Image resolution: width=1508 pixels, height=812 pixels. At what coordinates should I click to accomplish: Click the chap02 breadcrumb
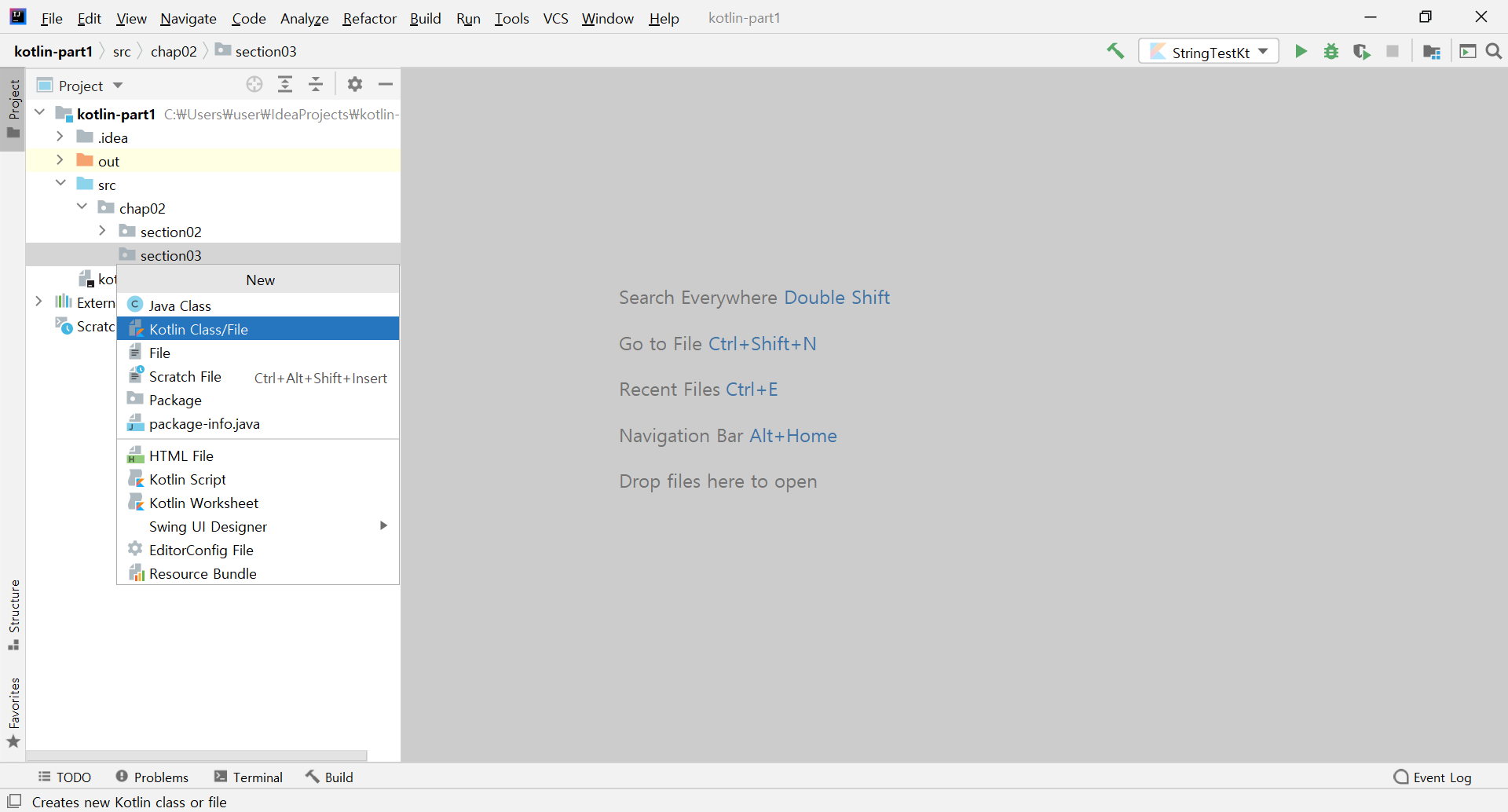coord(174,51)
